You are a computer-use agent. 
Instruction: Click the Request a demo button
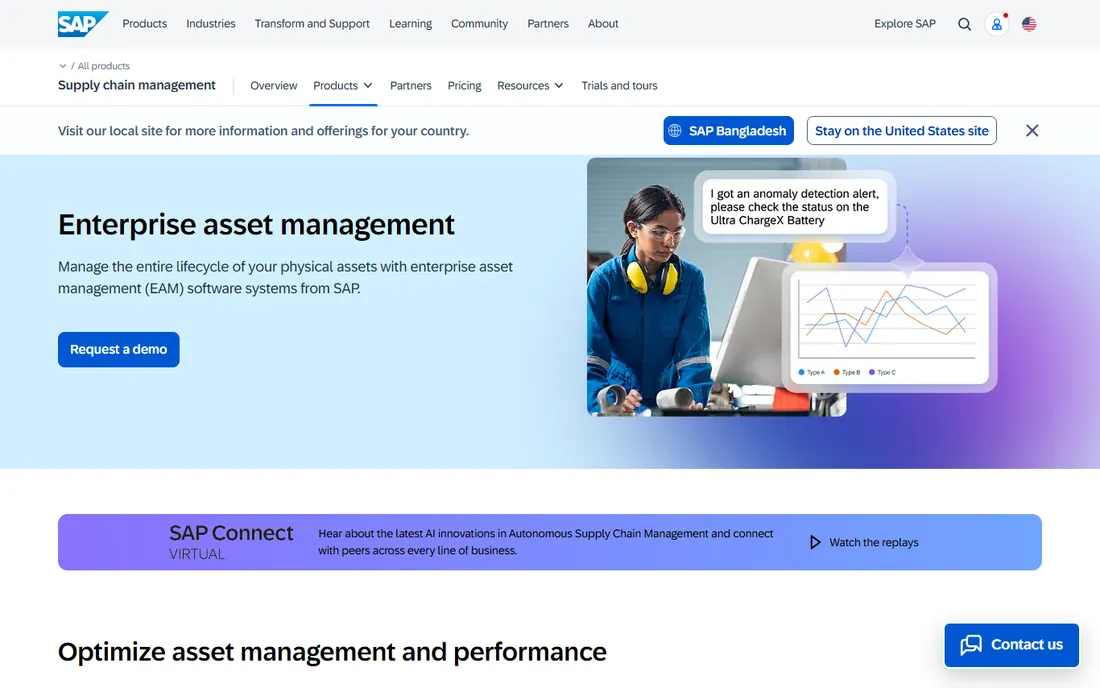(119, 349)
